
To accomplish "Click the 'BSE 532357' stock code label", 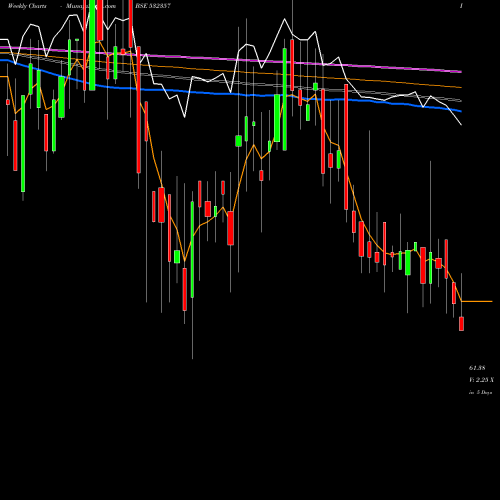I will [x=153, y=6].
